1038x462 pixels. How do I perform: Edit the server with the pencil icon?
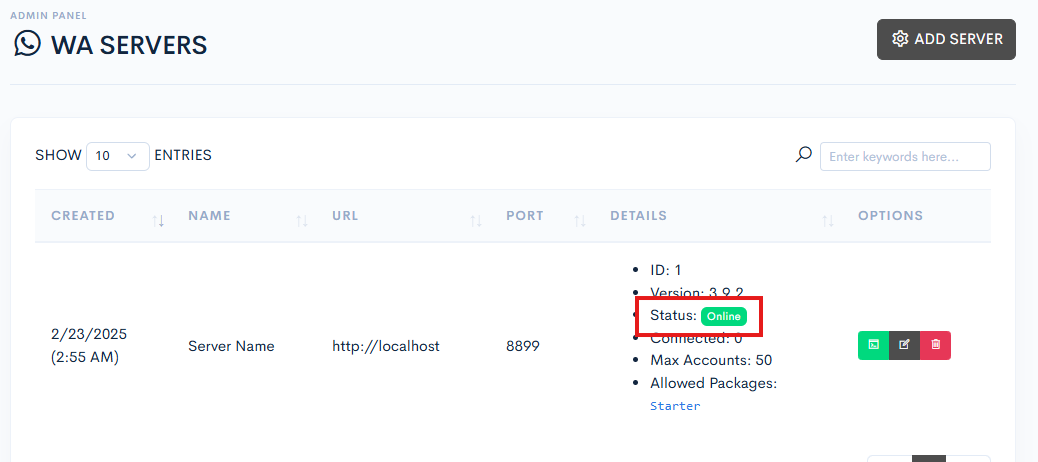pyautogui.click(x=904, y=345)
